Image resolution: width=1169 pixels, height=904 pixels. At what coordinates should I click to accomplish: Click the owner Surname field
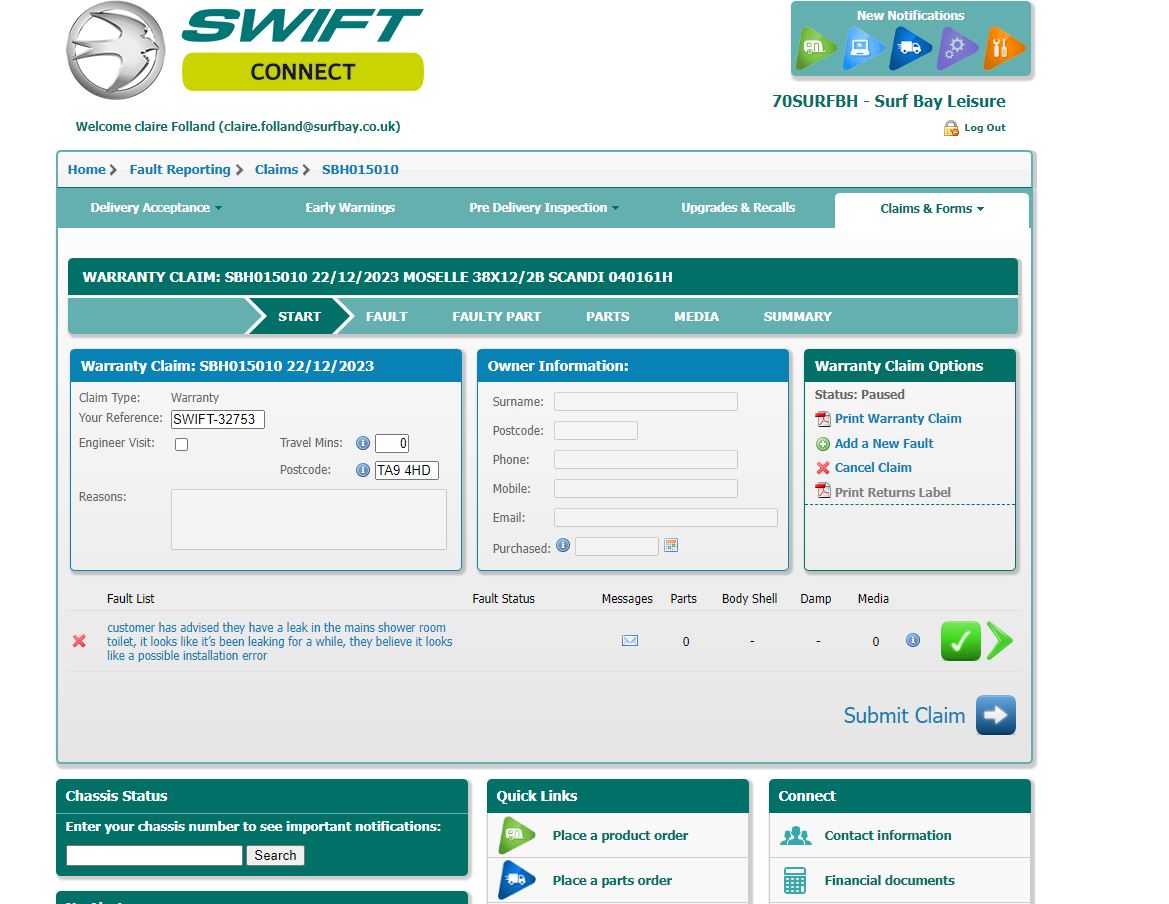pyautogui.click(x=646, y=402)
